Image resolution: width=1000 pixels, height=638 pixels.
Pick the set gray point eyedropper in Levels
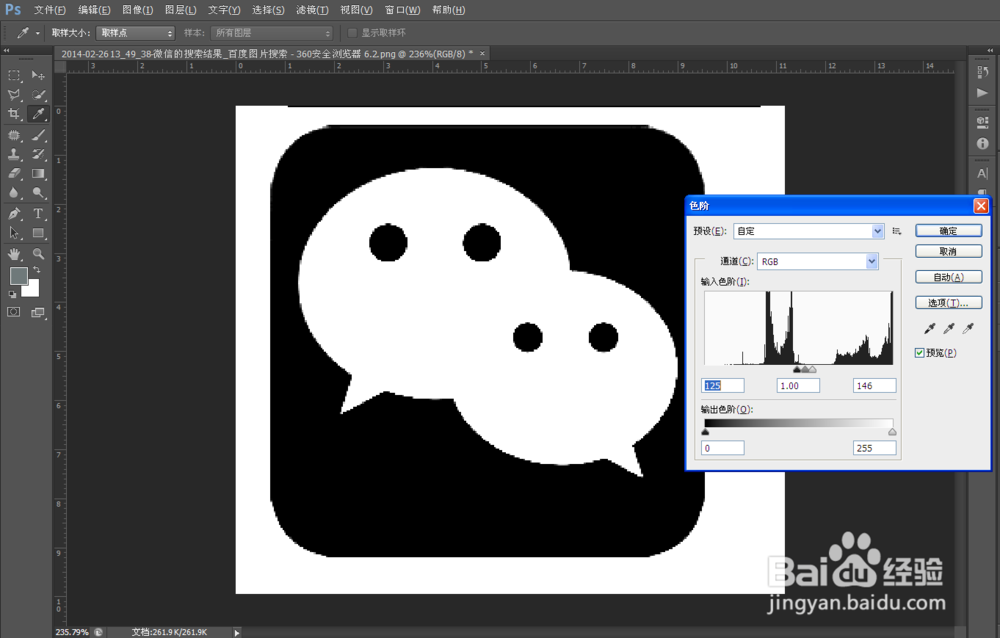point(949,329)
